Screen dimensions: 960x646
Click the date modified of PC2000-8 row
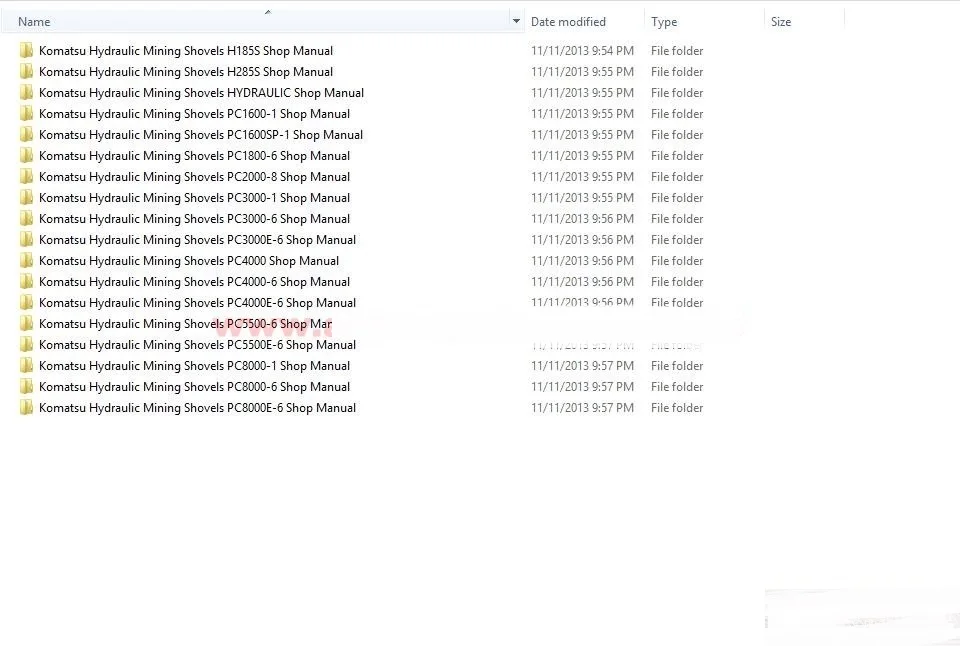coord(582,177)
